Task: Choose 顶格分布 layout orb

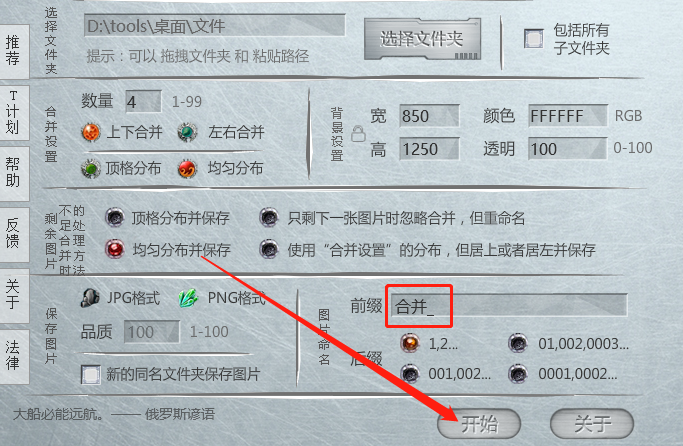Action: [x=91, y=169]
